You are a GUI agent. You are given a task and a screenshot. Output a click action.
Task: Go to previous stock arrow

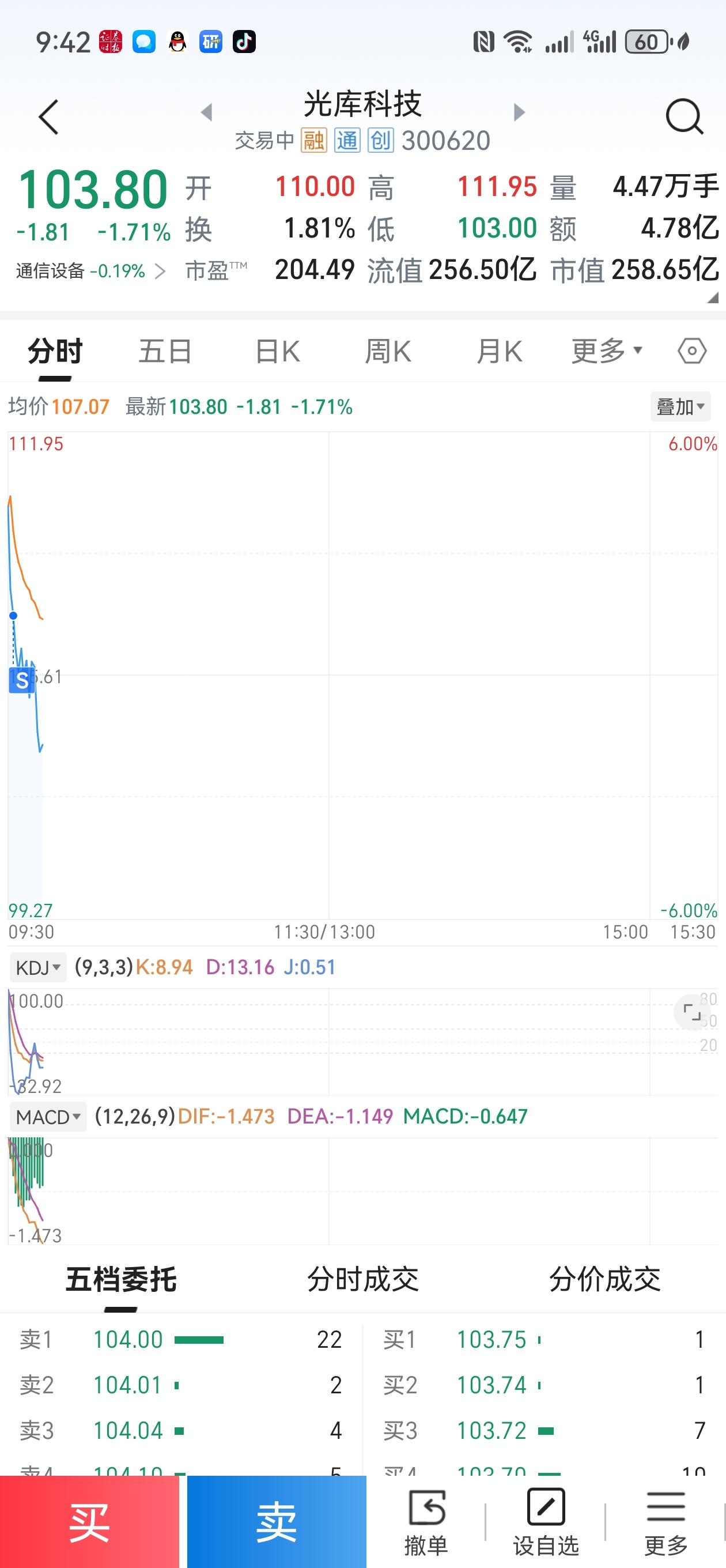click(207, 112)
